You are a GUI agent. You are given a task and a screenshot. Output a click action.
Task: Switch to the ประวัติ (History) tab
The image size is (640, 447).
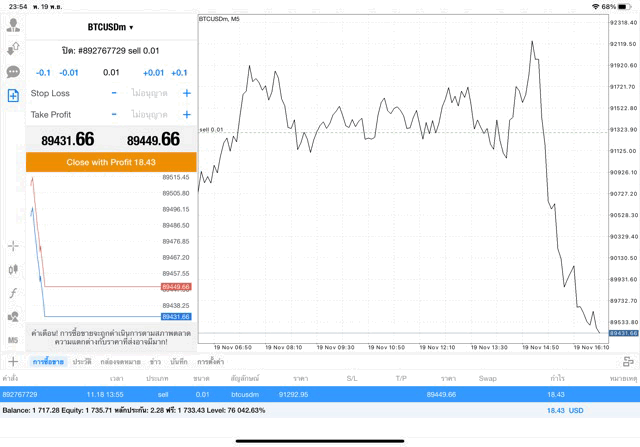(82, 361)
